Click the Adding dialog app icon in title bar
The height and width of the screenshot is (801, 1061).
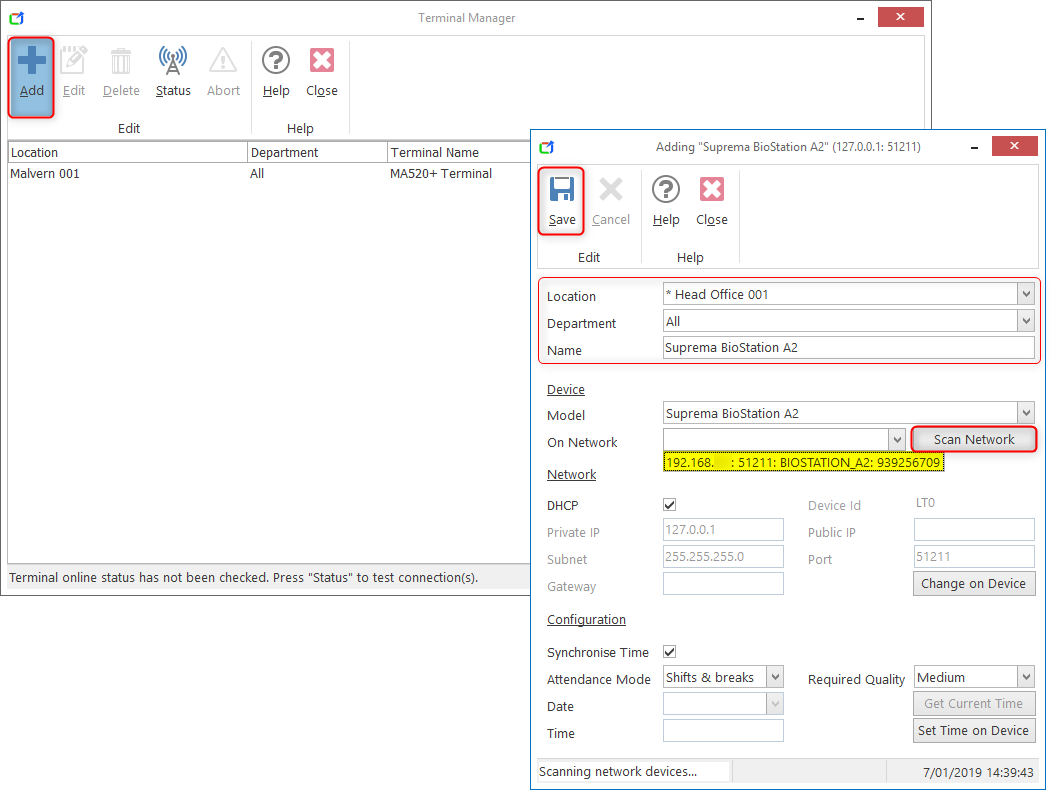(x=547, y=147)
